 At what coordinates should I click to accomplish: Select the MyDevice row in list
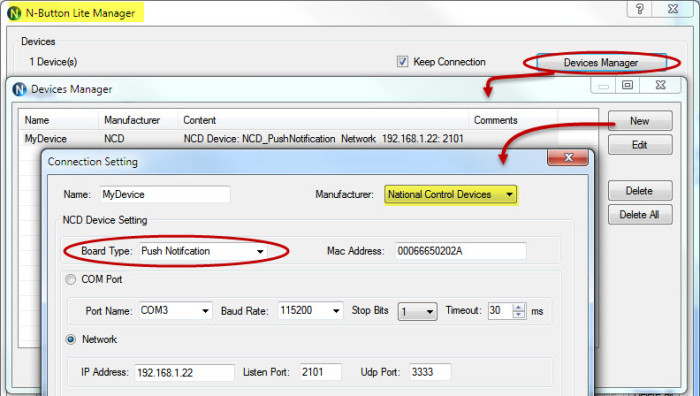point(308,139)
